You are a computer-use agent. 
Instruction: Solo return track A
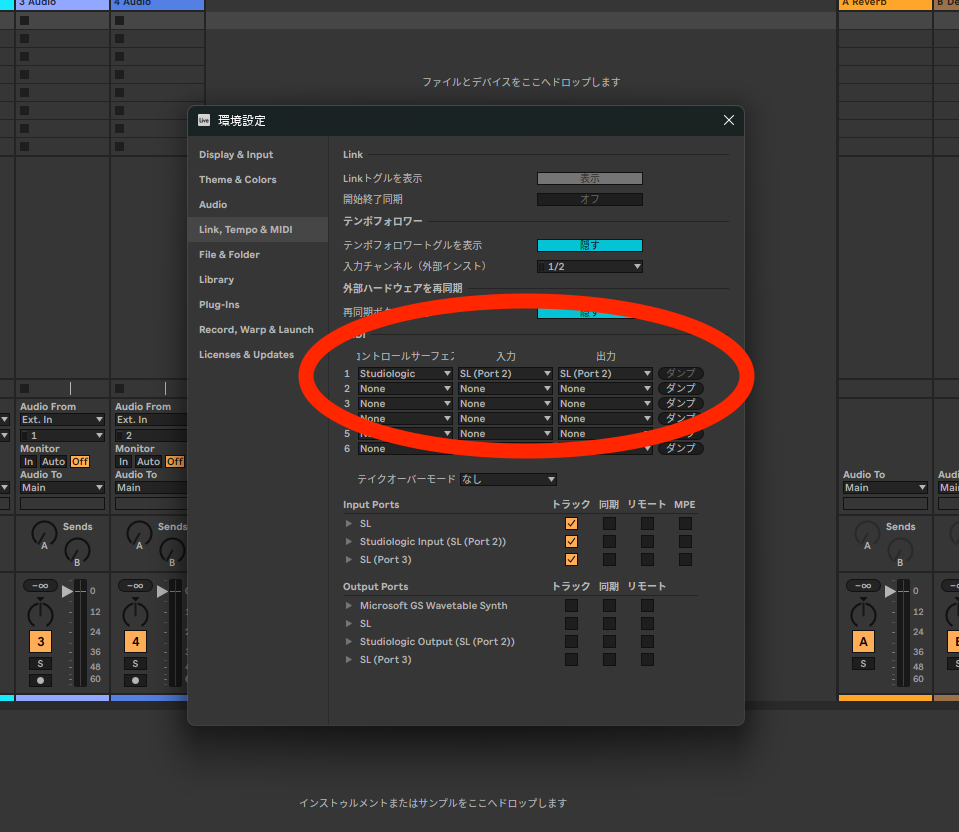pos(862,663)
